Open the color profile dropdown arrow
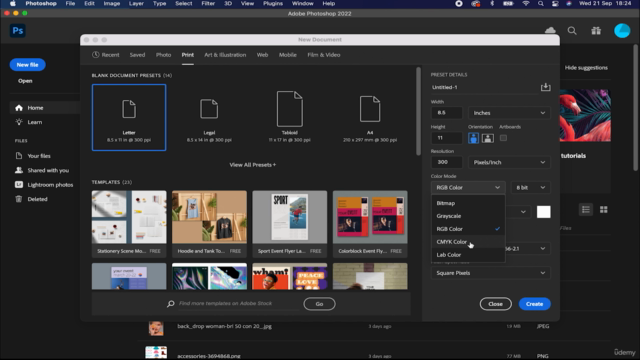 tap(542, 248)
